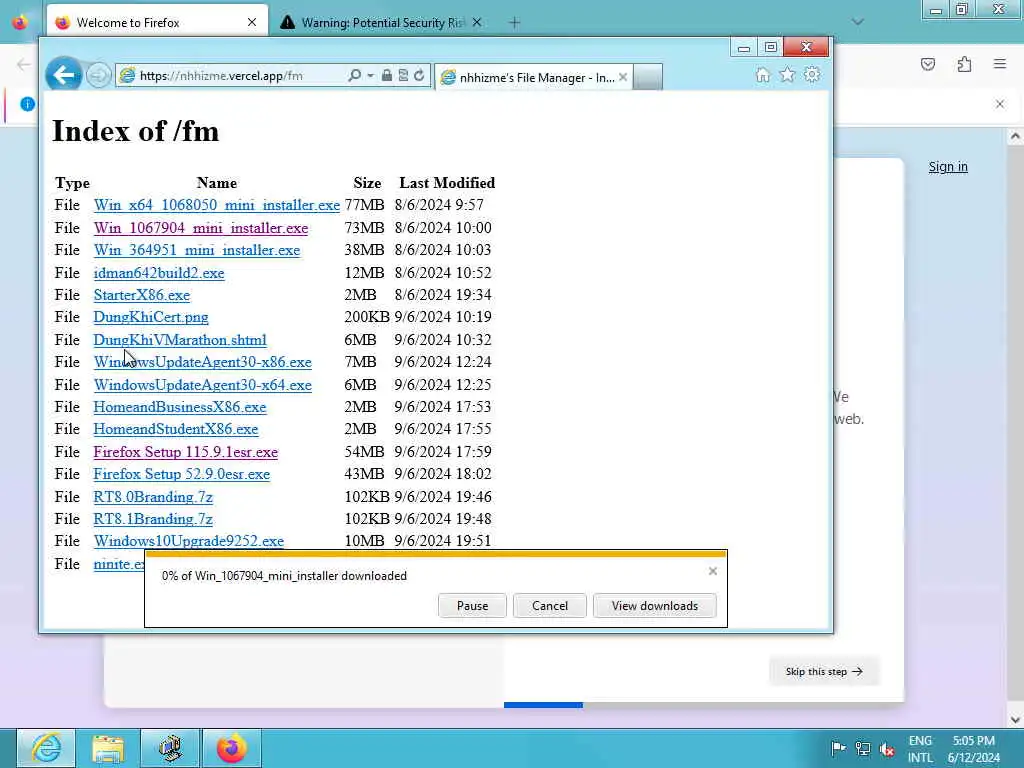Click Firefox welcome progress bar

pyautogui.click(x=704, y=705)
